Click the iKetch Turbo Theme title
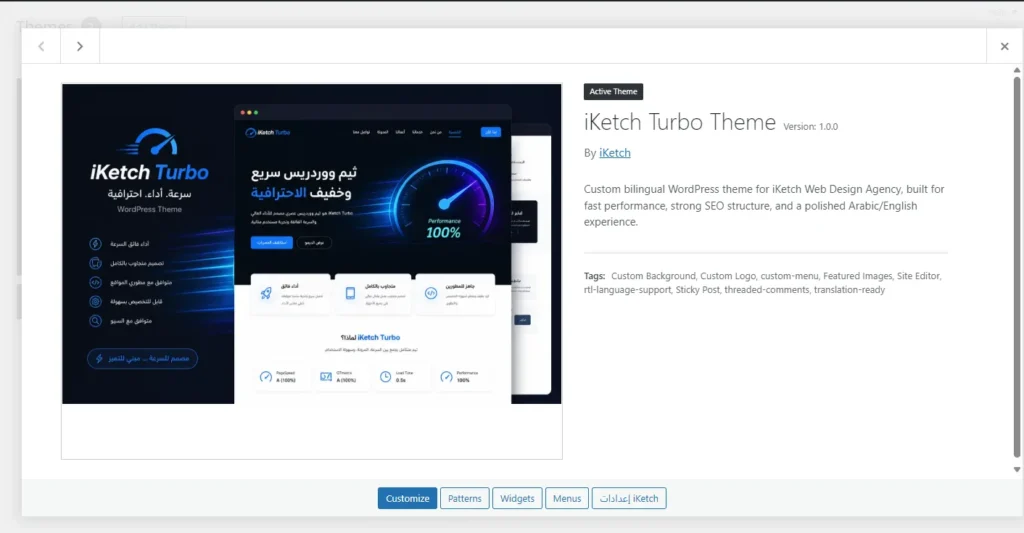This screenshot has height=533, width=1024. click(x=679, y=122)
